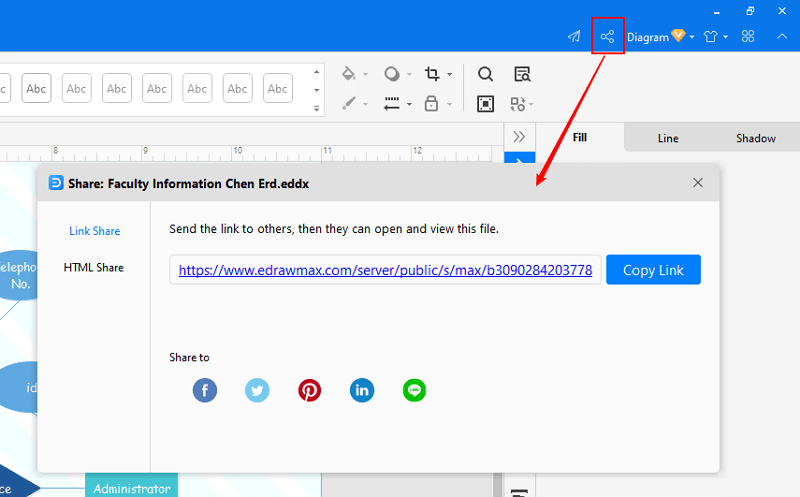Screen dimensions: 800x497
Task: Expand the Line pen dropdown arrow
Action: click(365, 104)
